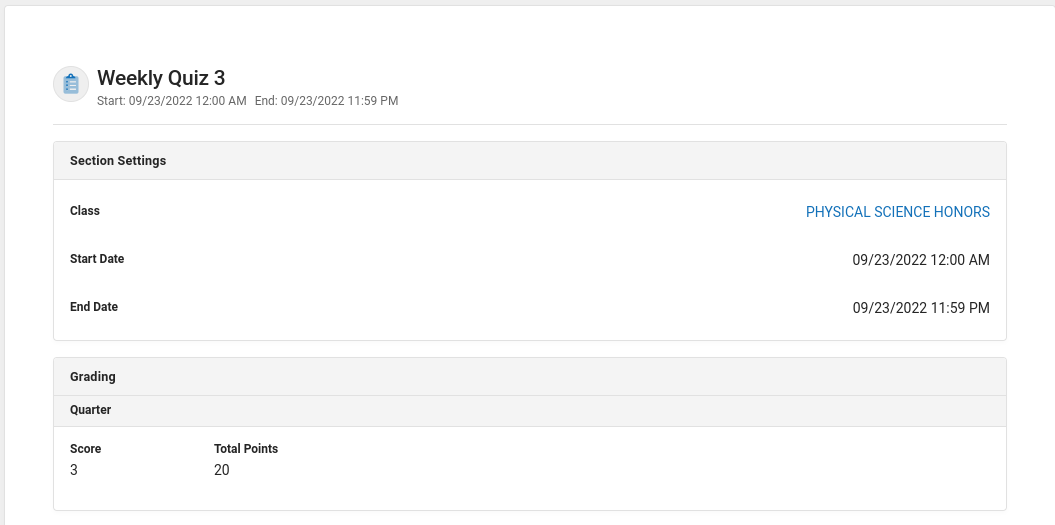Screen dimensions: 1055x525
Task: Select the score value 3
Action: tap(74, 470)
